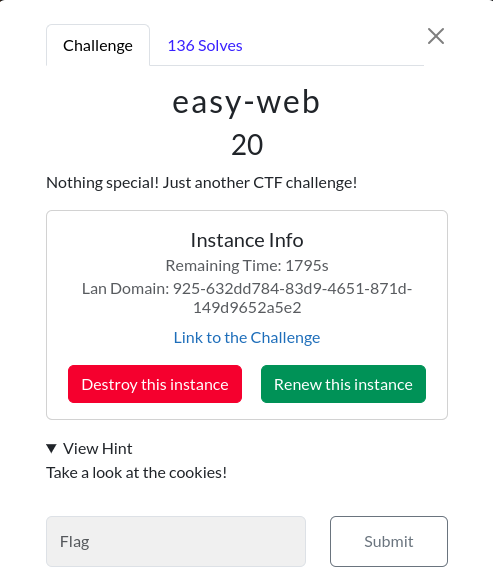Click the green Renew this instance button
Image resolution: width=493 pixels, height=586 pixels.
click(343, 384)
